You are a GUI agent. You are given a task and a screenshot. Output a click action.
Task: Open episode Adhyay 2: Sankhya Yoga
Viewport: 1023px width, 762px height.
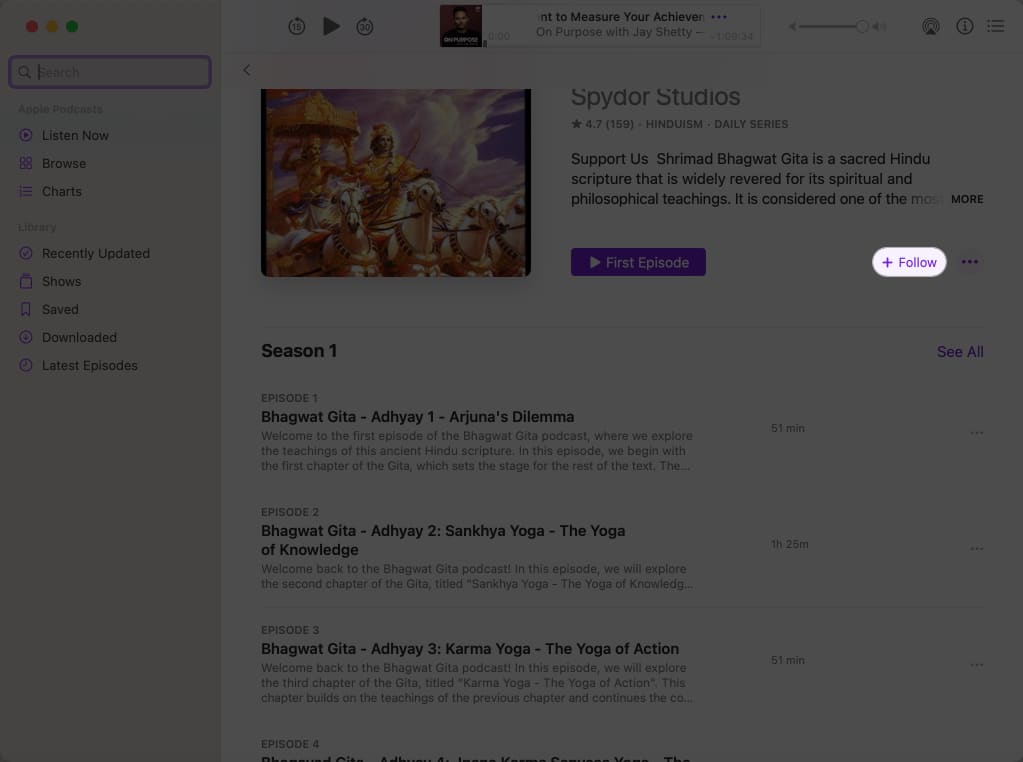point(443,540)
